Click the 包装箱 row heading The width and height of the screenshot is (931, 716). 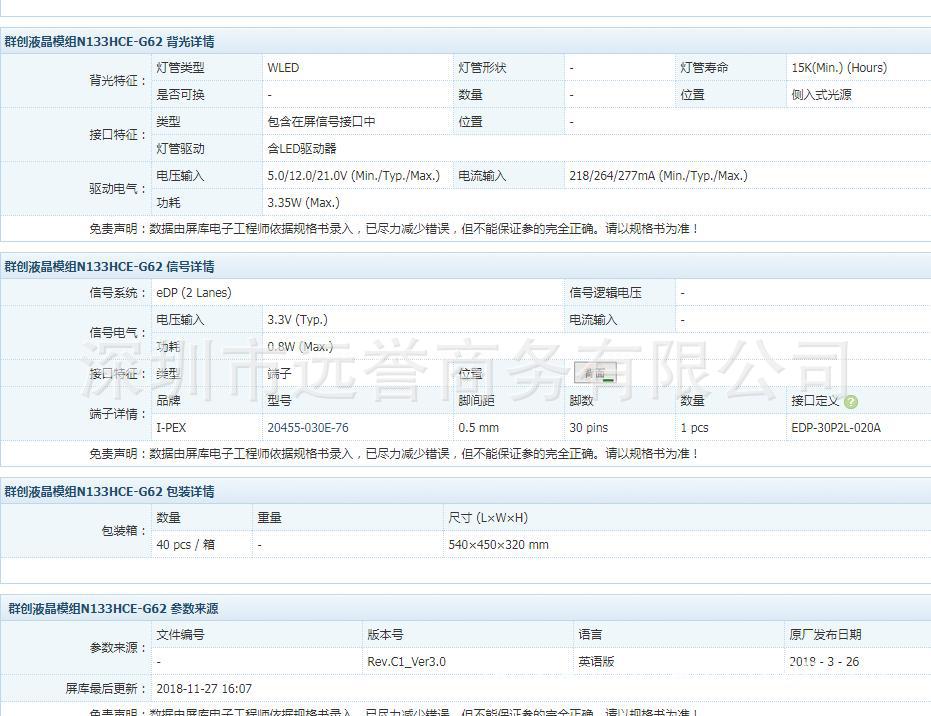(x=124, y=531)
